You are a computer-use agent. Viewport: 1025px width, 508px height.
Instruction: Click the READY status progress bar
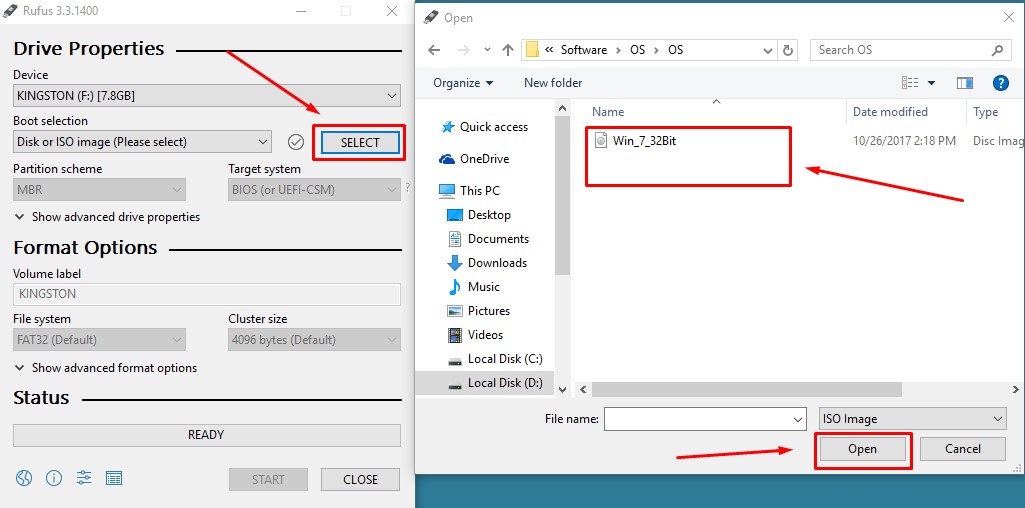click(x=207, y=435)
